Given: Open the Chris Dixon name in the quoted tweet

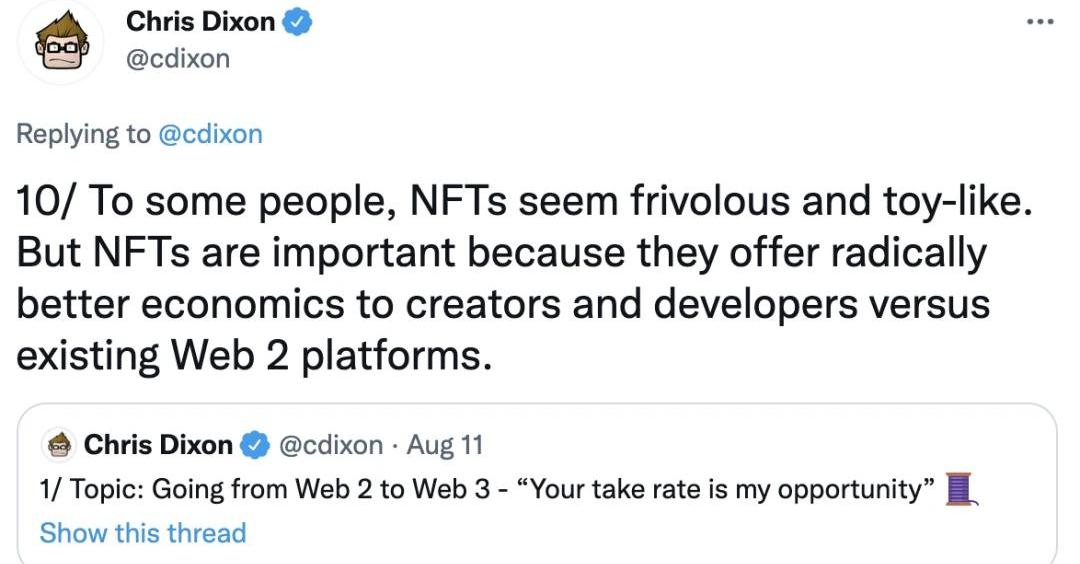Looking at the screenshot, I should (158, 445).
